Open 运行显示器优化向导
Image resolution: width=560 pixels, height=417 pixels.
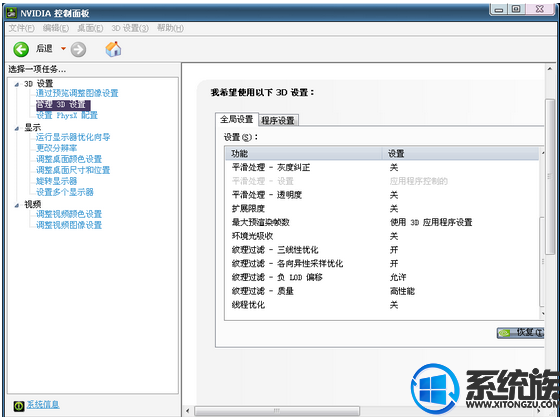(73, 137)
